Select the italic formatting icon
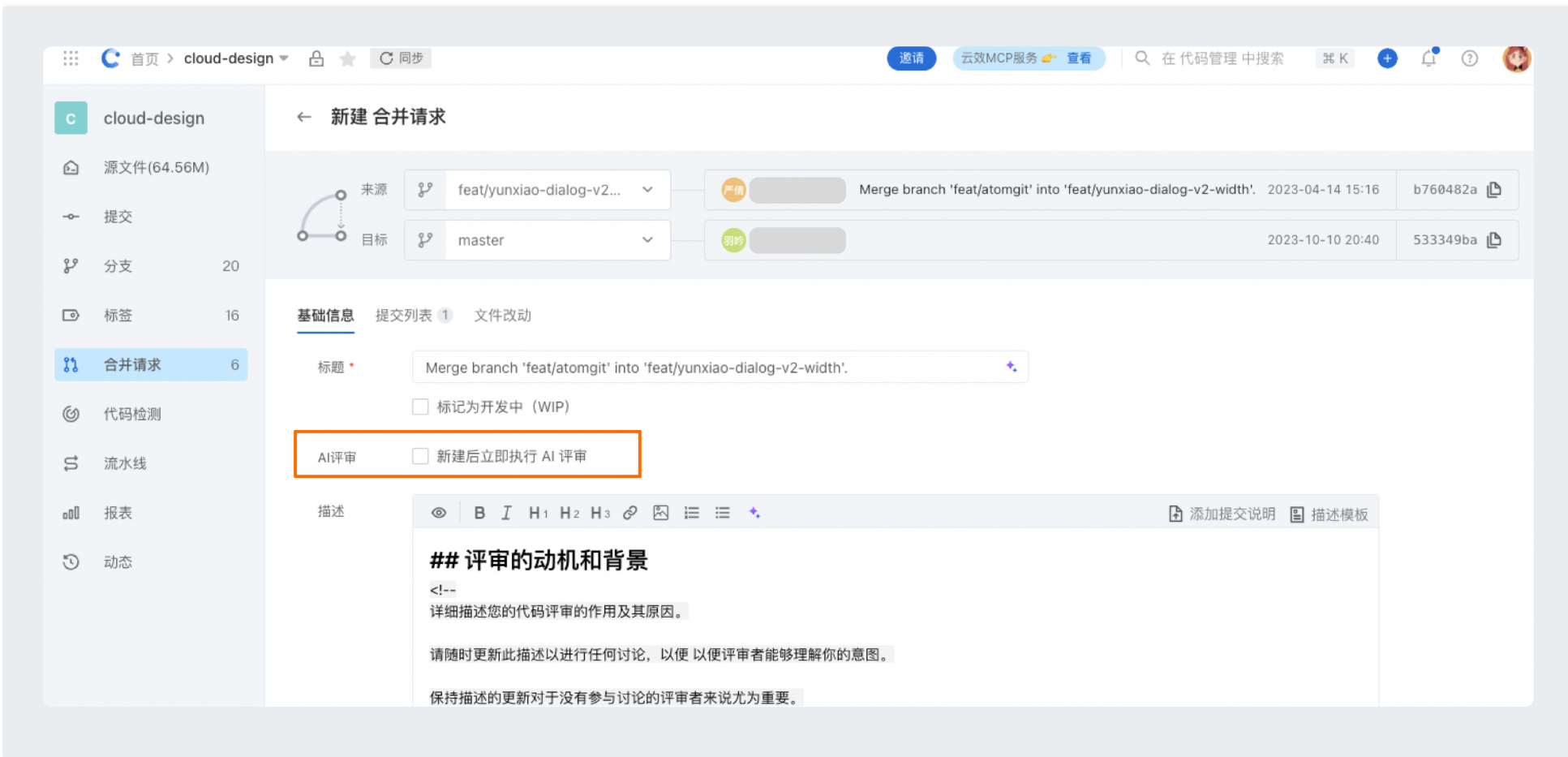The height and width of the screenshot is (757, 1568). coord(507,512)
